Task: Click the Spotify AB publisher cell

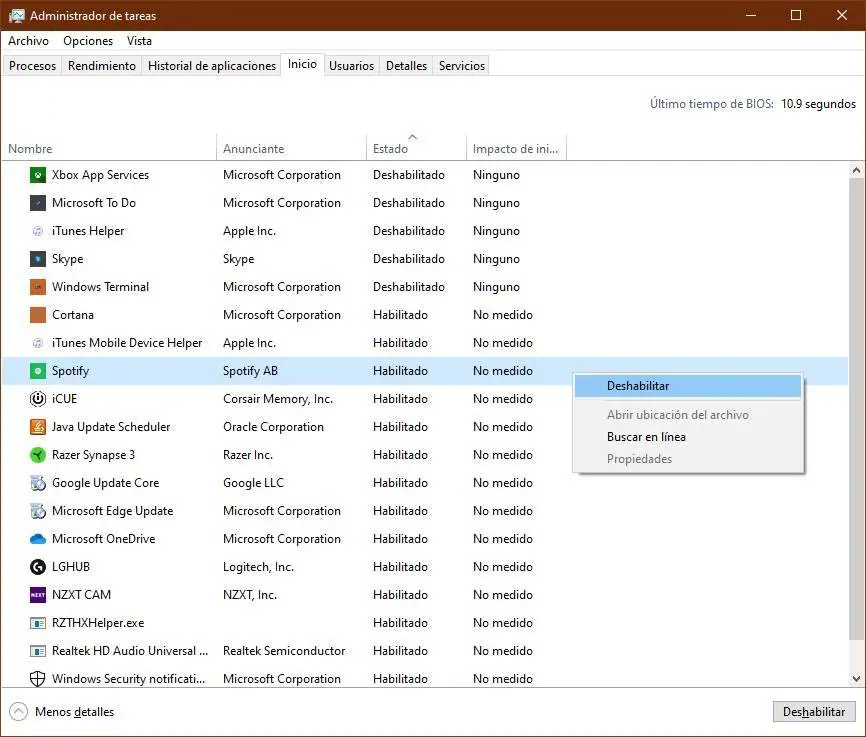Action: point(250,371)
